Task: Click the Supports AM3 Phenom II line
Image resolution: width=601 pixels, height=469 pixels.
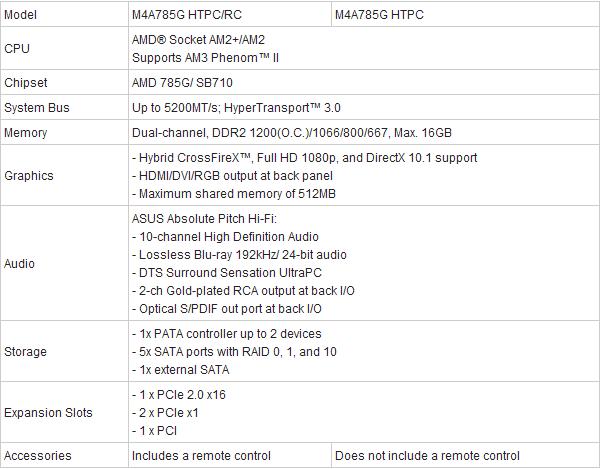Action: tap(205, 58)
